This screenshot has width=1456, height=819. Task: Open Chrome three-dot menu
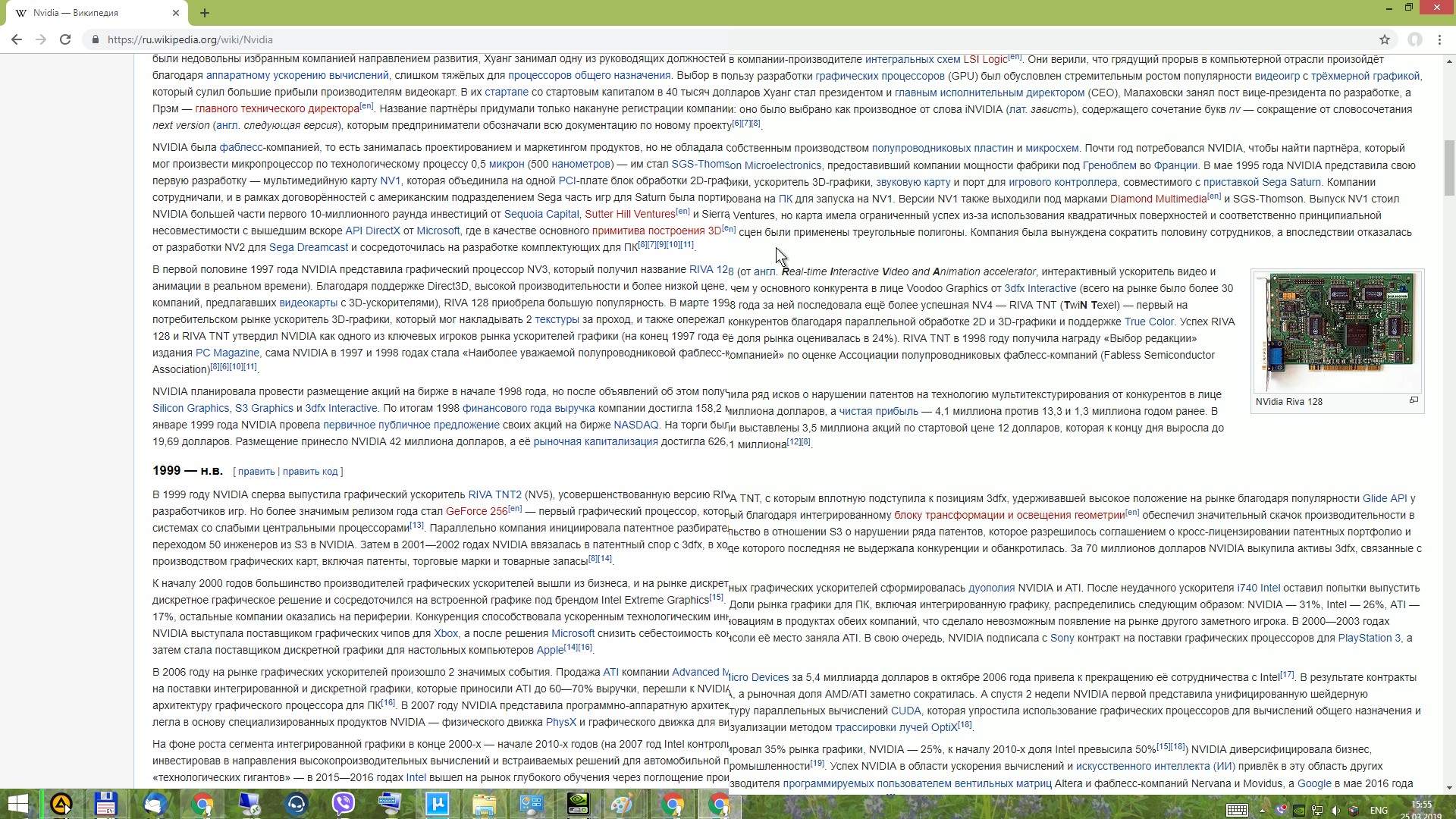[x=1439, y=39]
